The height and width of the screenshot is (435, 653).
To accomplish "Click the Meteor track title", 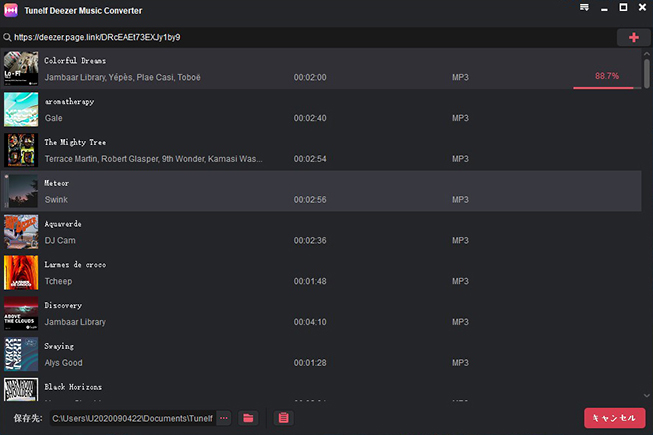I will [57, 183].
